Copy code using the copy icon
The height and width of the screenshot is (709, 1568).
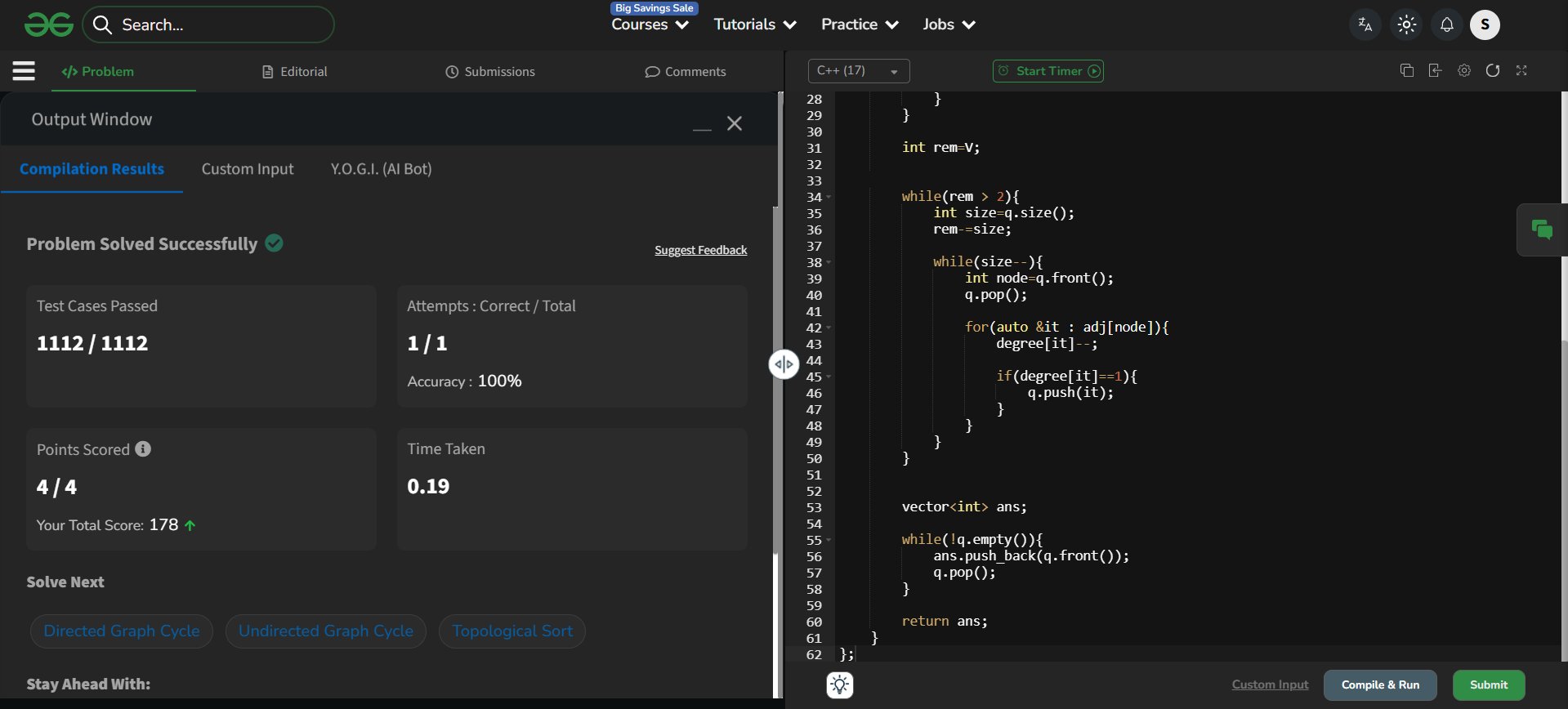[x=1406, y=70]
